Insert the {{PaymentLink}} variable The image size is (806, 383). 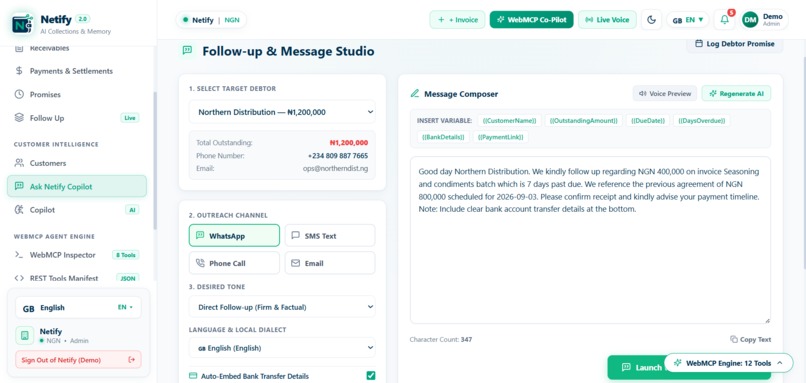501,137
